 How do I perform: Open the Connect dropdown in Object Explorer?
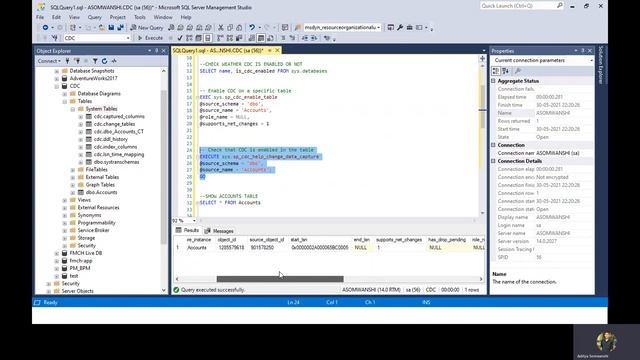click(x=49, y=61)
